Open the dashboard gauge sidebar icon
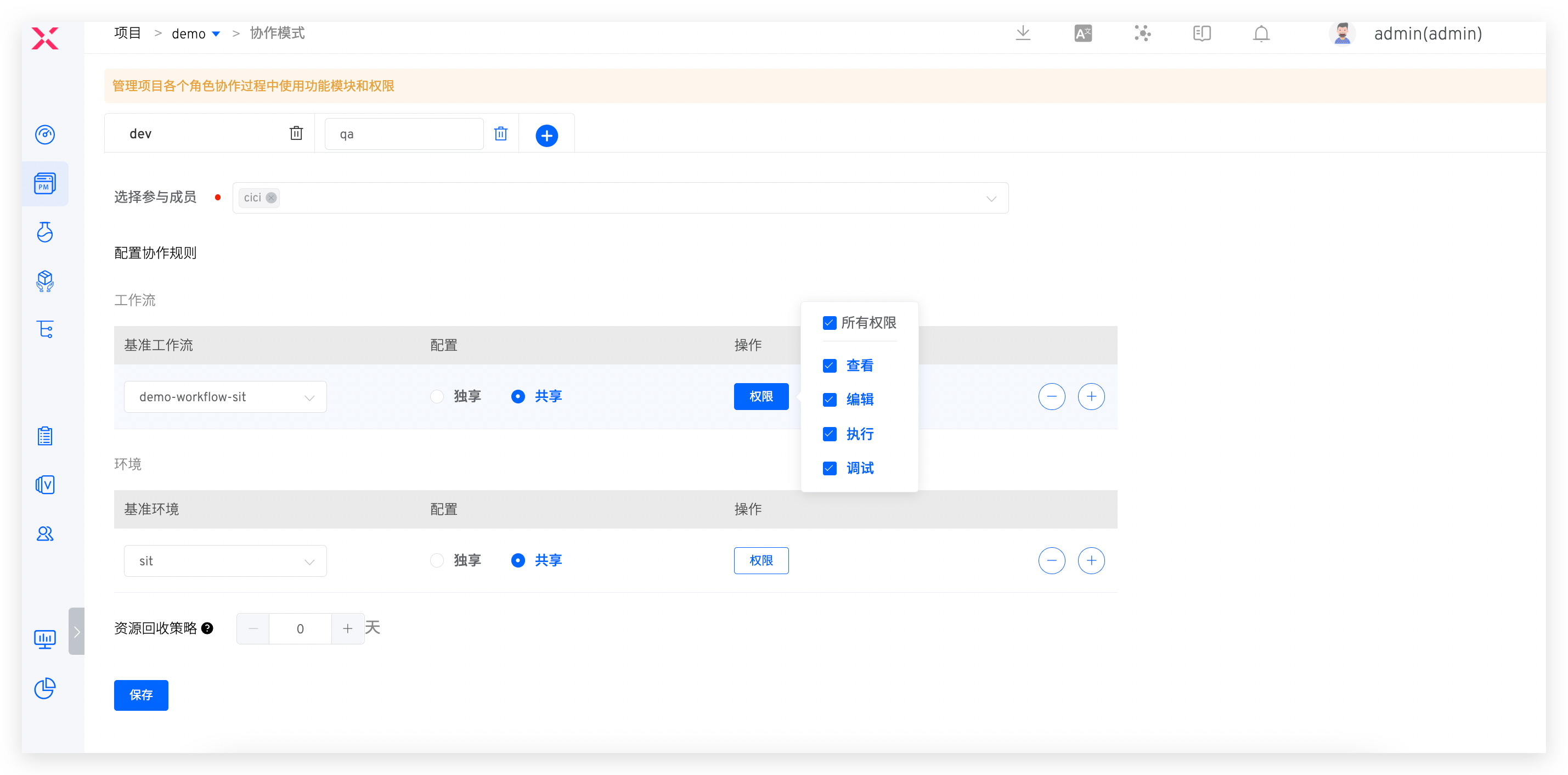Image resolution: width=1568 pixels, height=775 pixels. tap(45, 134)
